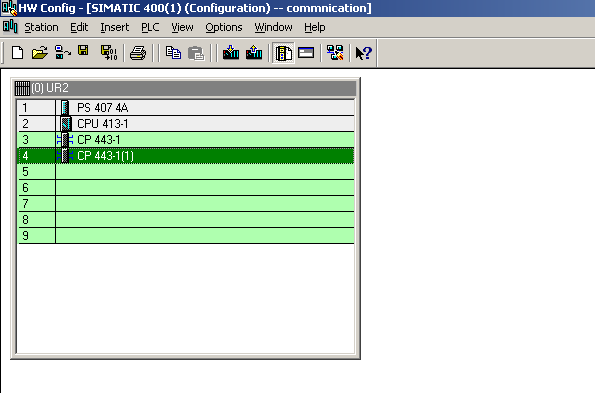Copy selection using the Copy icon
595x393 pixels.
(x=173, y=53)
